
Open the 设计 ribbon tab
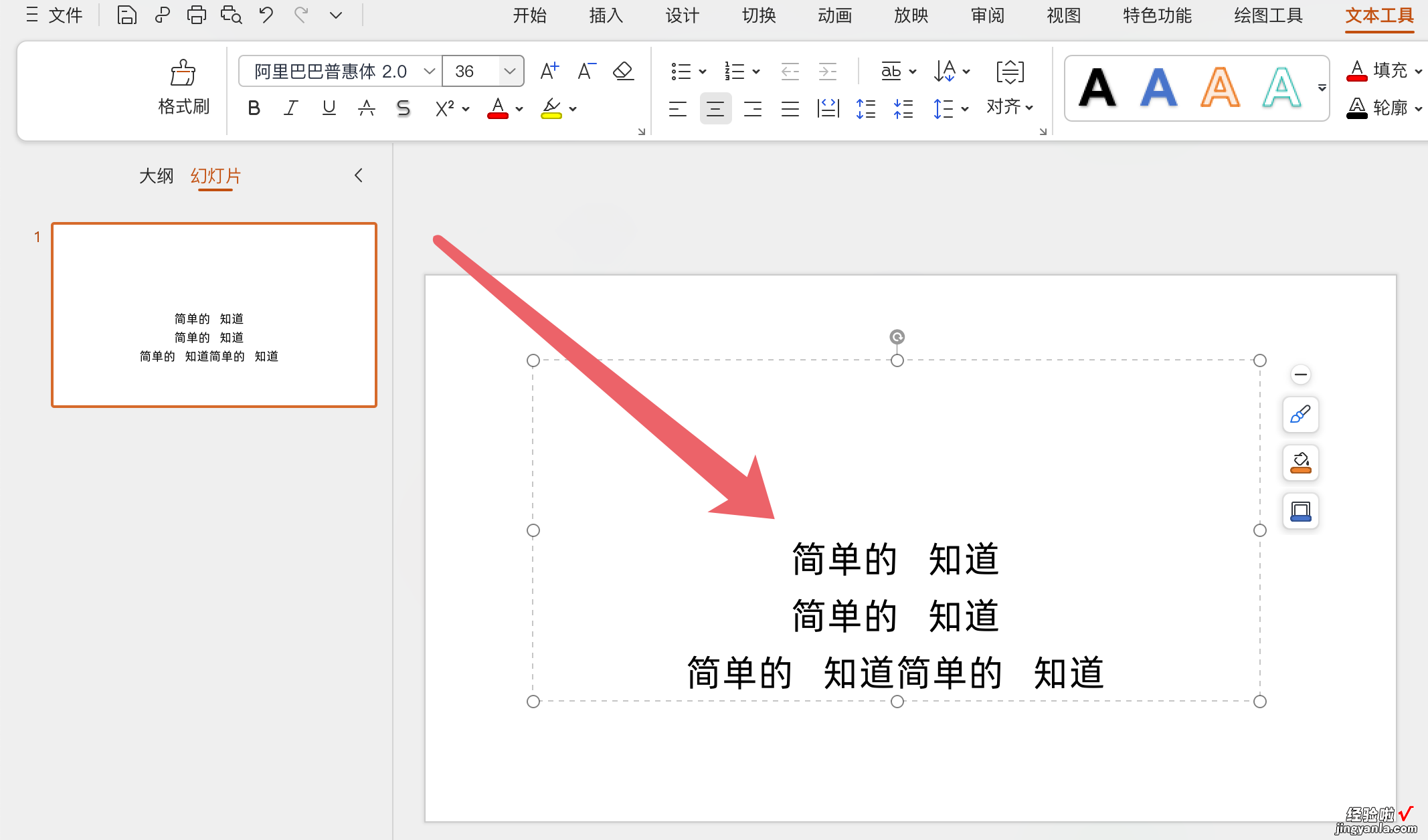682,15
